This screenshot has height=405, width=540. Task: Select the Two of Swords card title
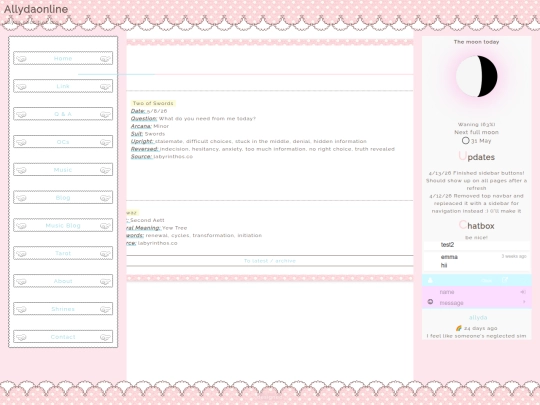pyautogui.click(x=153, y=103)
